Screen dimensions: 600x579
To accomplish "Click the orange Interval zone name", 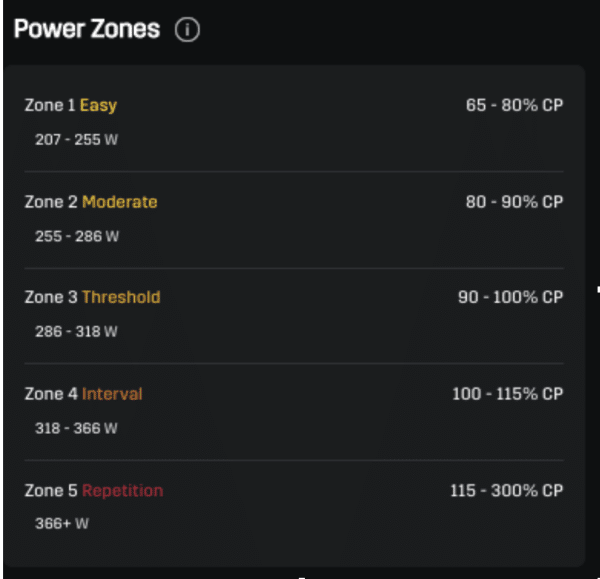I will (112, 394).
